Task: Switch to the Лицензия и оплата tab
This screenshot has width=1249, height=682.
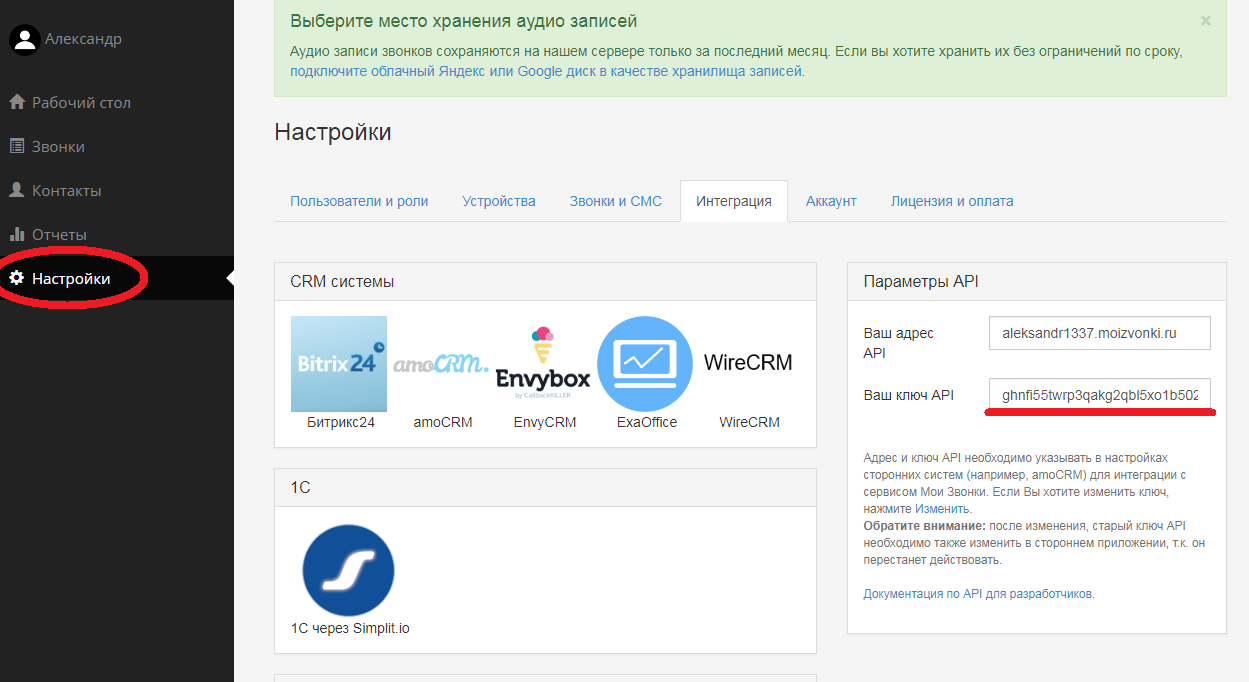Action: point(952,201)
